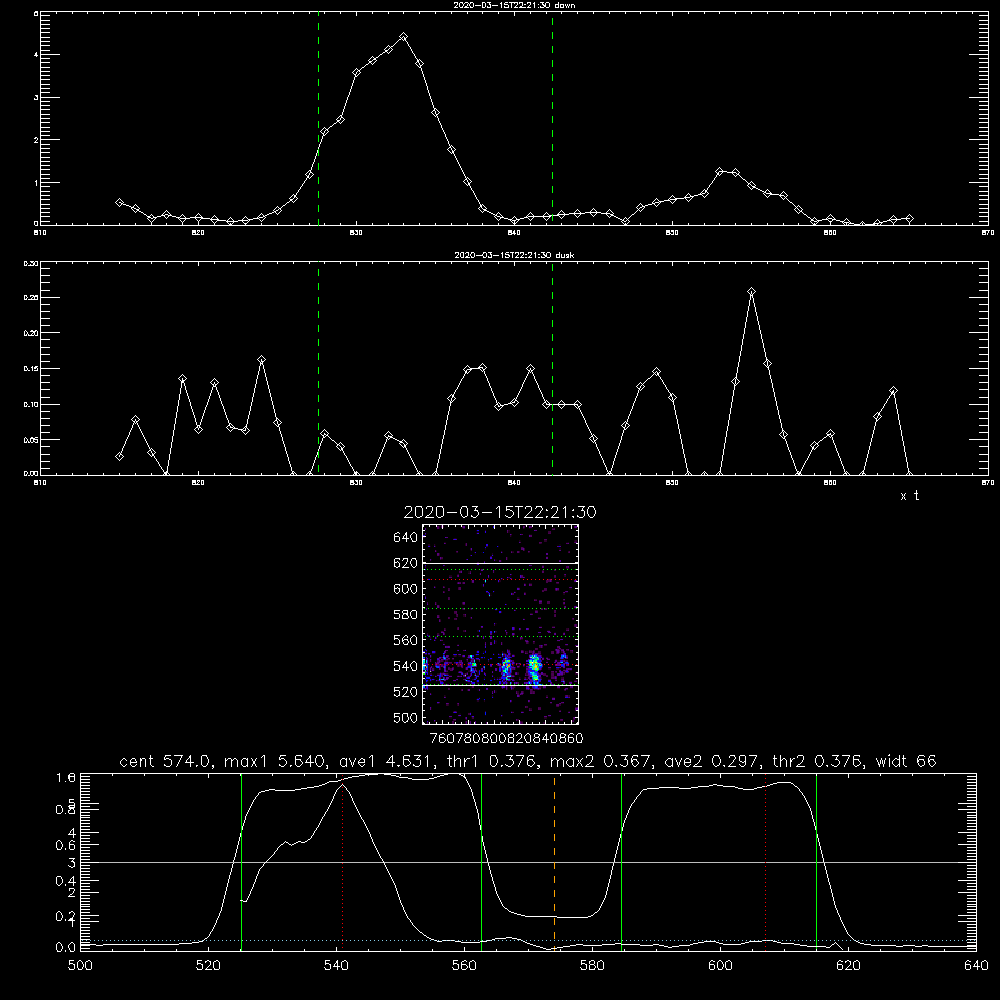Click the "widt 66" value in the stats line
This screenshot has height=1000, width=1000.
906,761
